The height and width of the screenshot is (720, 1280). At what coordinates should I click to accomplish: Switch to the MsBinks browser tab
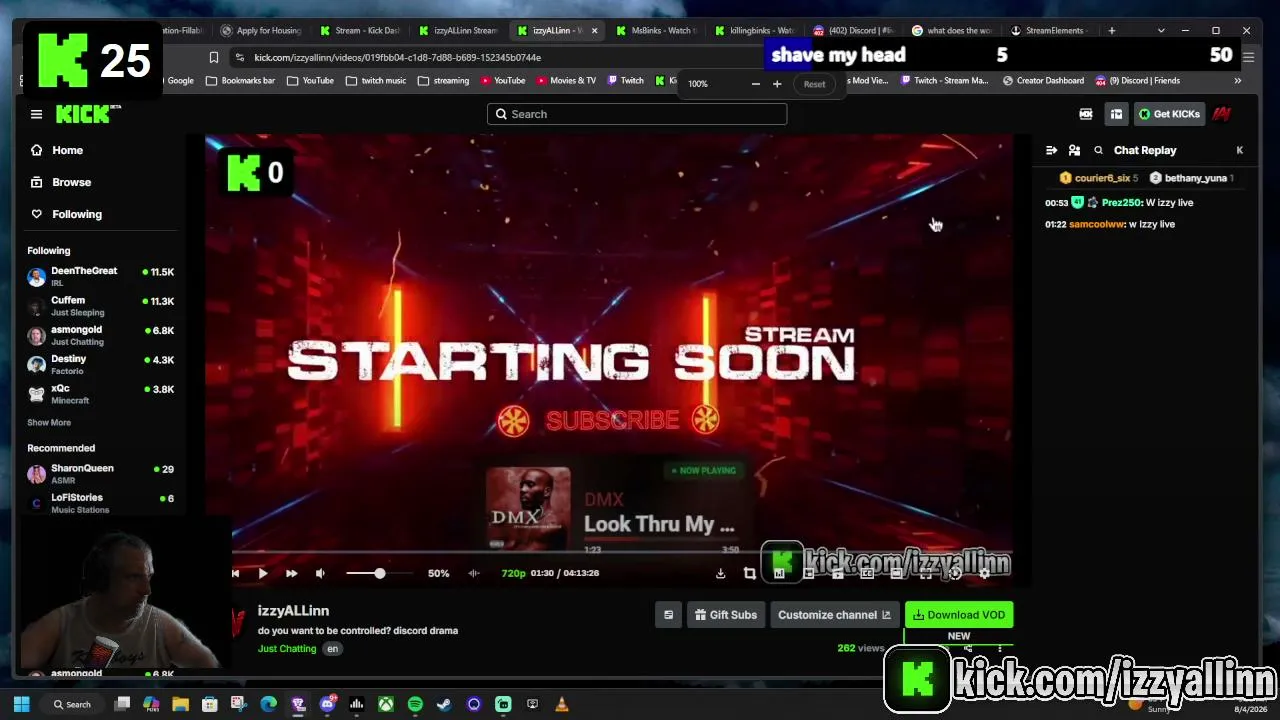pyautogui.click(x=655, y=31)
